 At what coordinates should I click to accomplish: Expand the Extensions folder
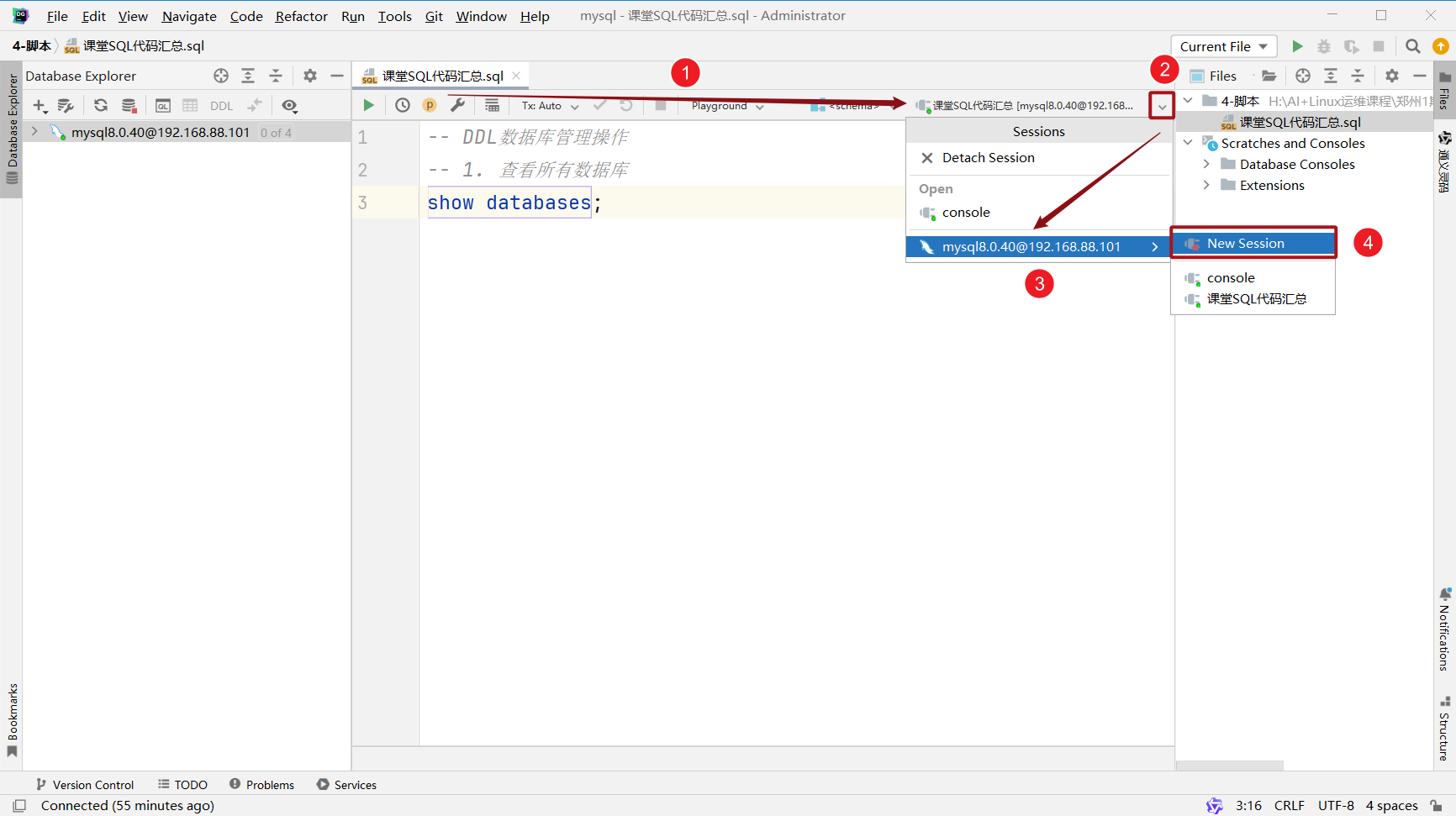click(x=1206, y=186)
